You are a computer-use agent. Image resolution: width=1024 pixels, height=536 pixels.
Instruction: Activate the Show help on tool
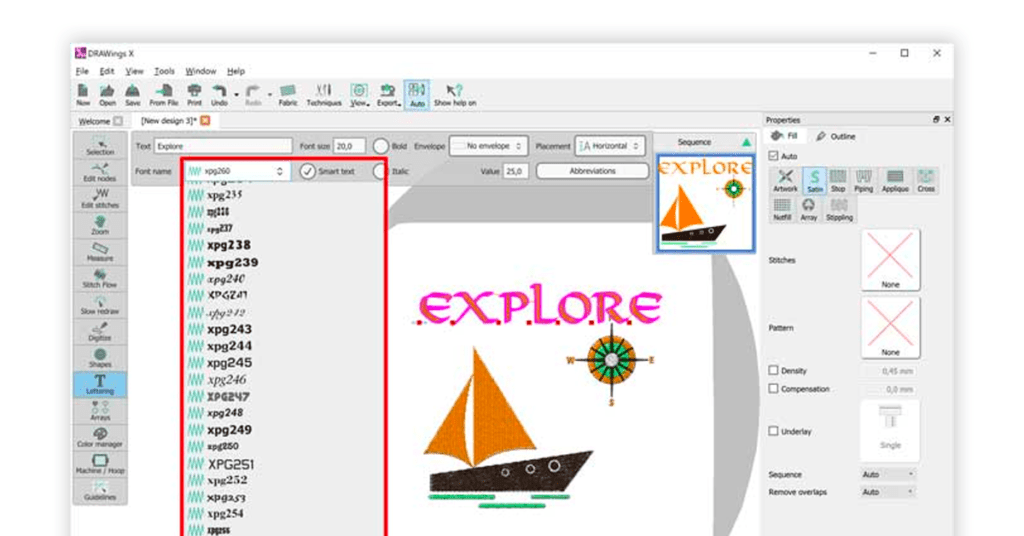(x=455, y=95)
